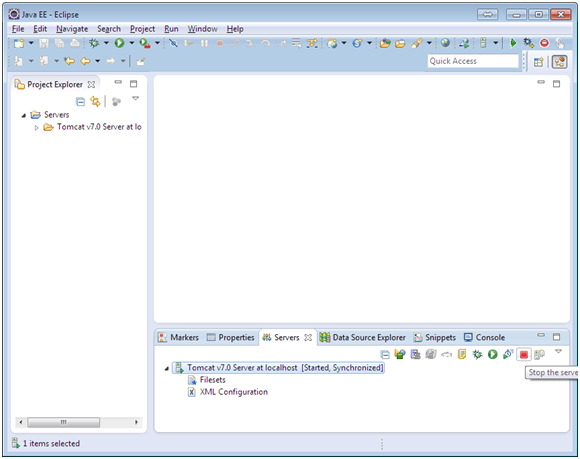Click the Quick Access search field
Viewport: 580px width, 459px height.
[x=473, y=61]
